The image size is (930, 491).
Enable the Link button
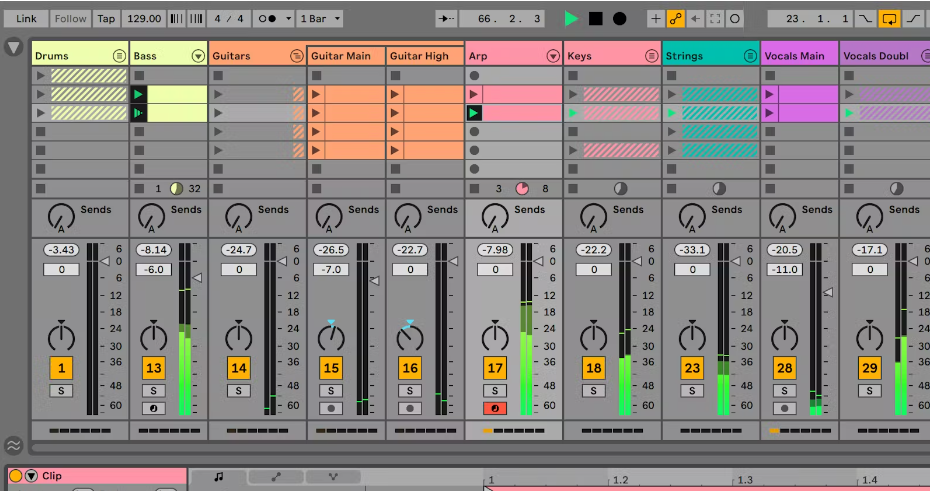point(26,19)
